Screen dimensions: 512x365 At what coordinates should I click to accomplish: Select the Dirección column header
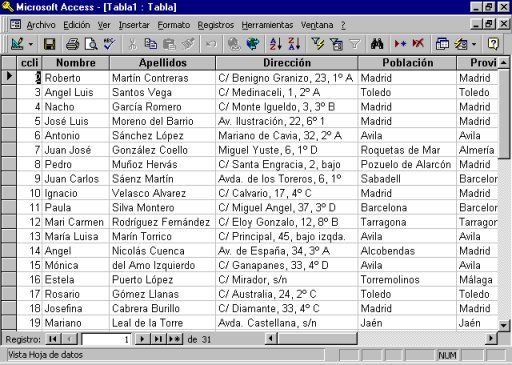287,63
